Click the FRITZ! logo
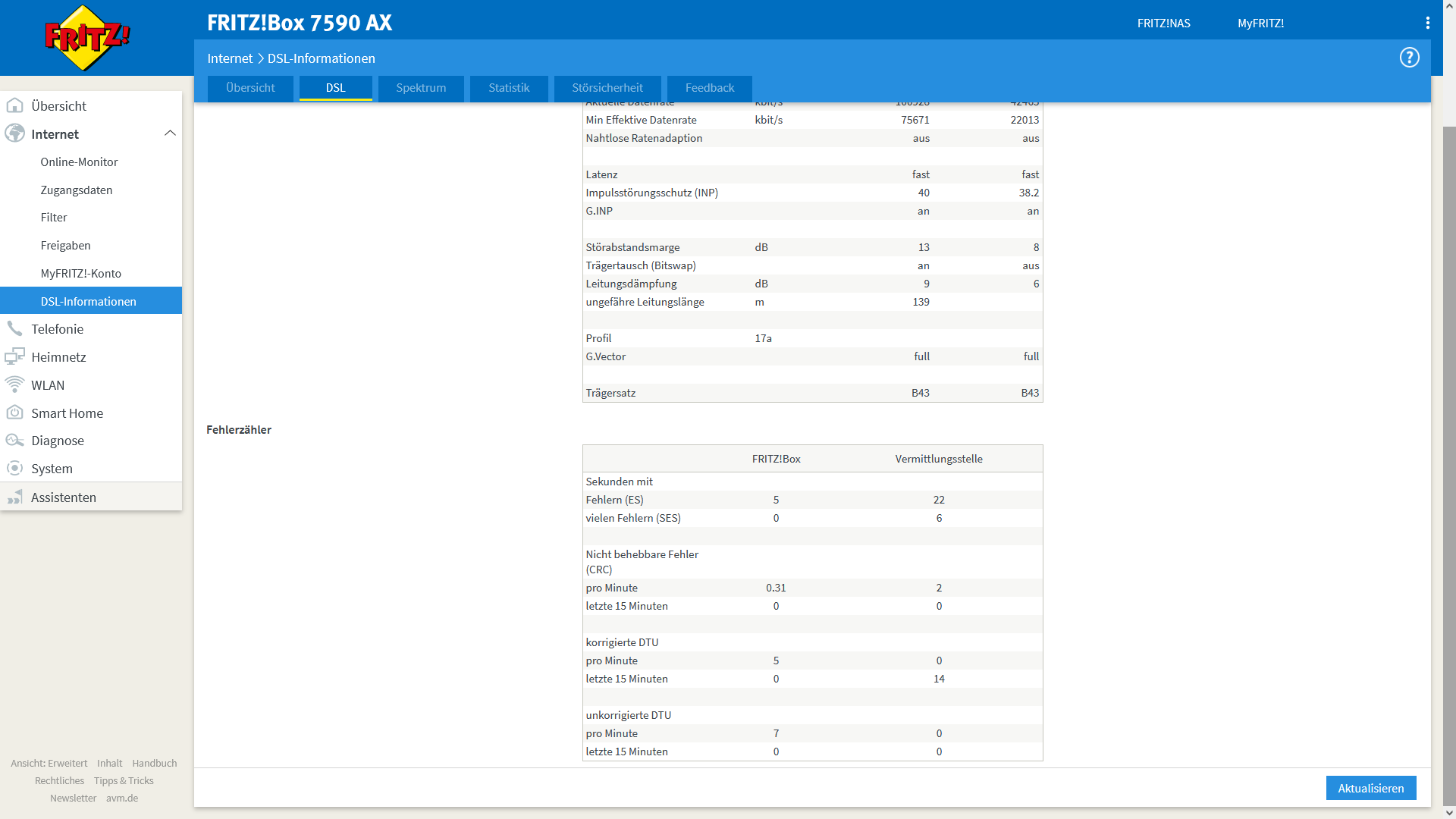The height and width of the screenshot is (819, 1456). tap(87, 38)
